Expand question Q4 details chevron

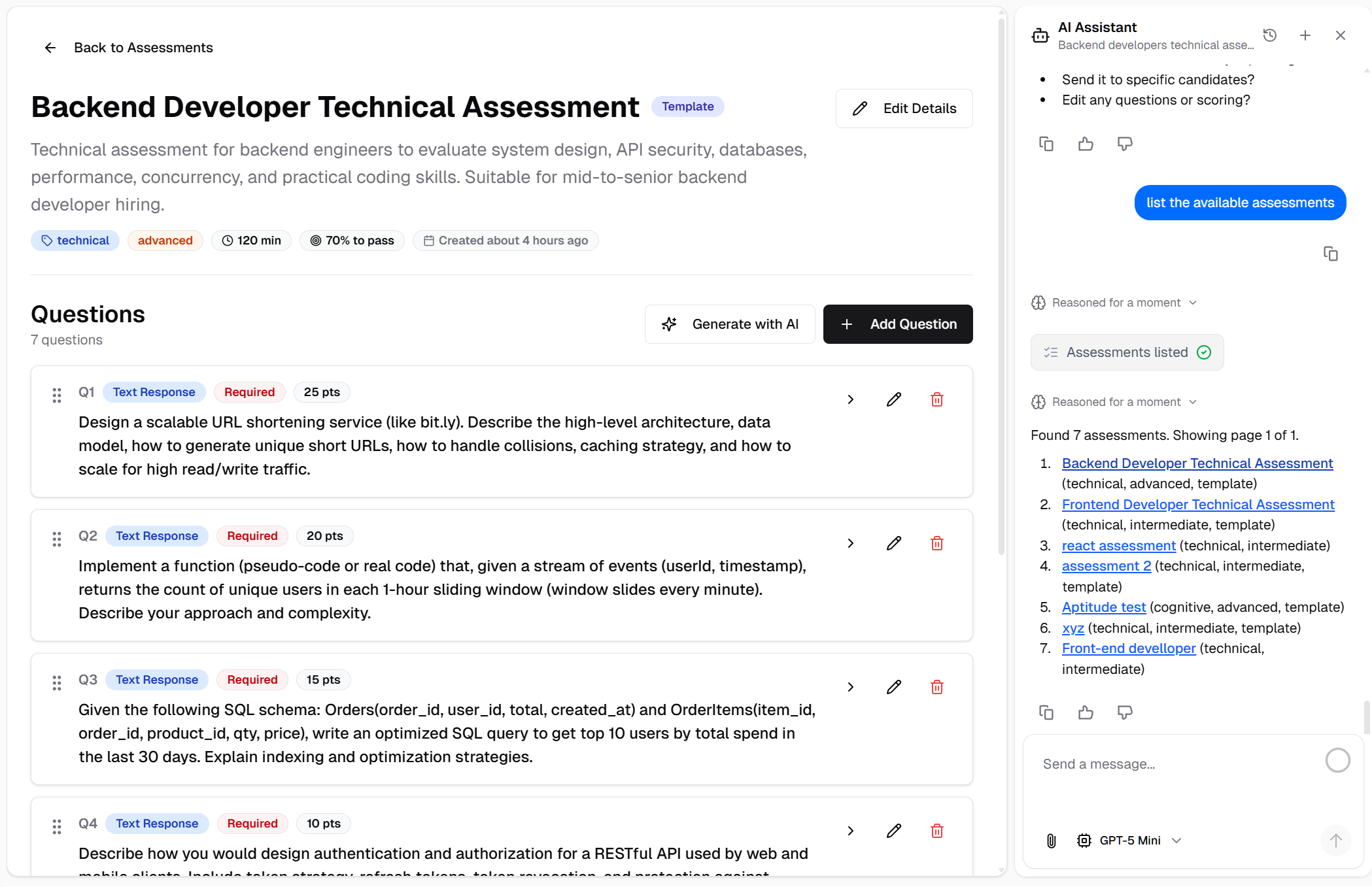(850, 831)
